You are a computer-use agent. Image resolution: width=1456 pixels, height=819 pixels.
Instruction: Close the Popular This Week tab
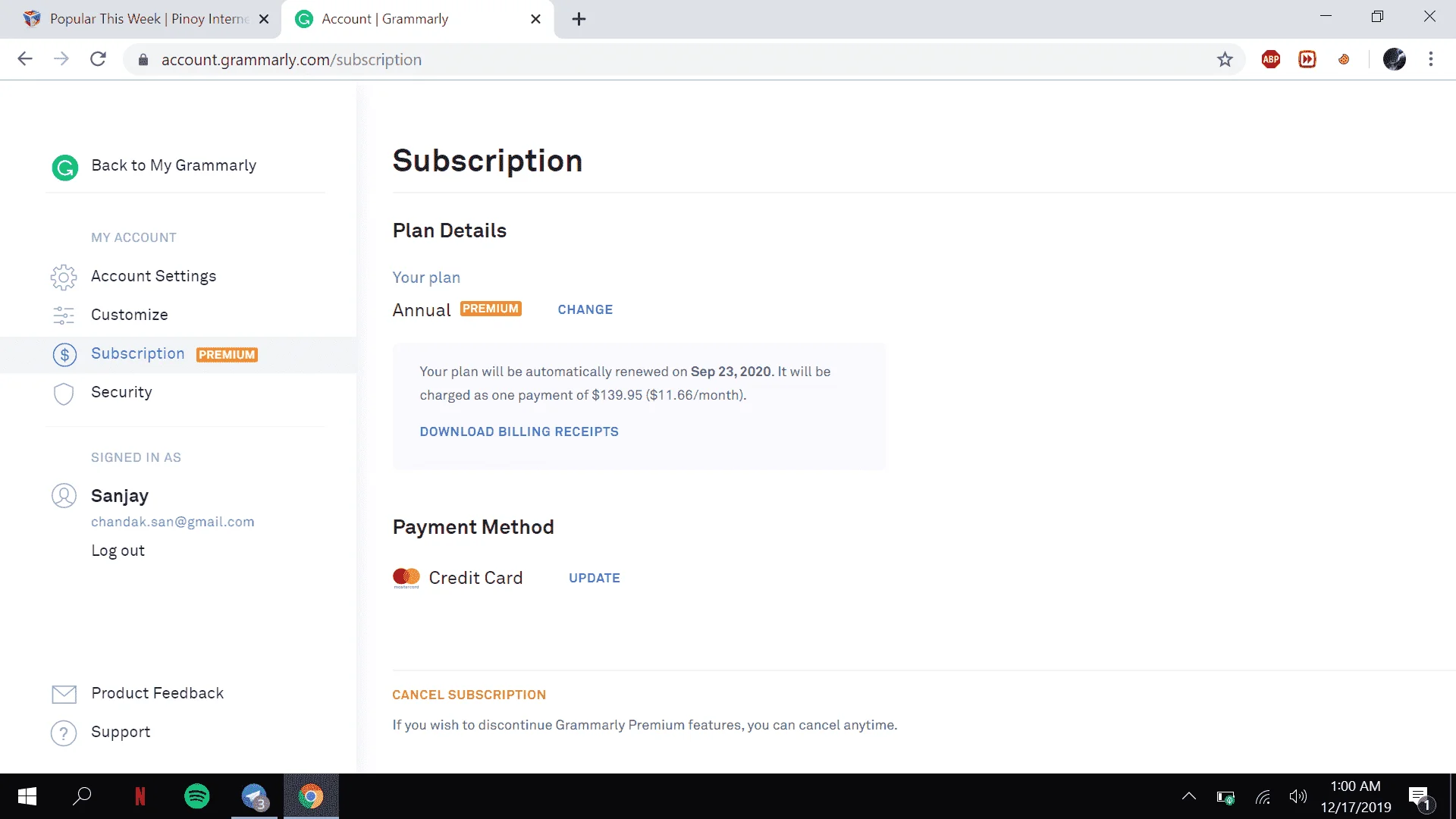264,19
